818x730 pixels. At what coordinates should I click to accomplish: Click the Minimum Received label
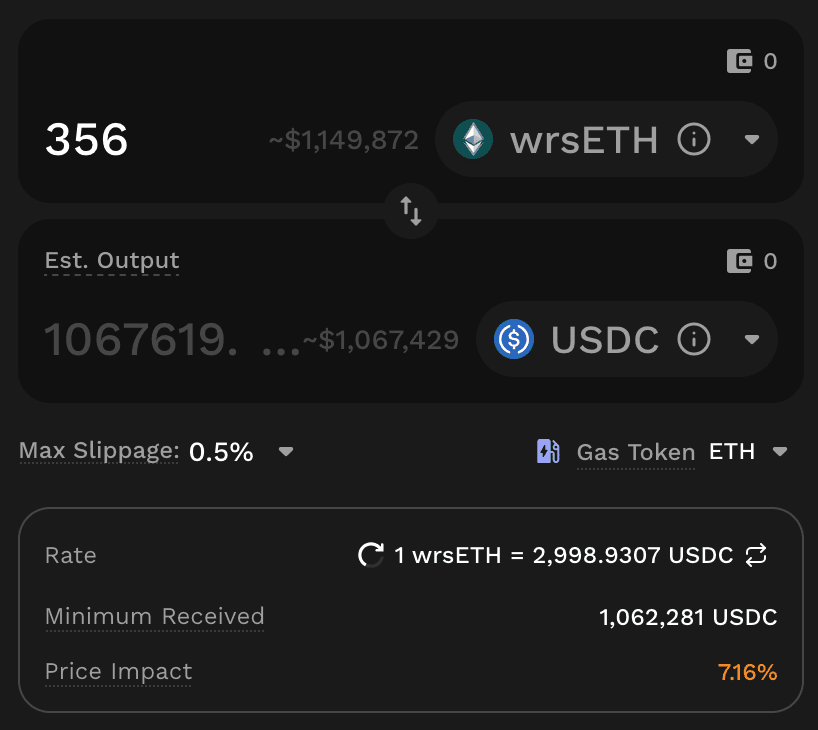point(155,616)
